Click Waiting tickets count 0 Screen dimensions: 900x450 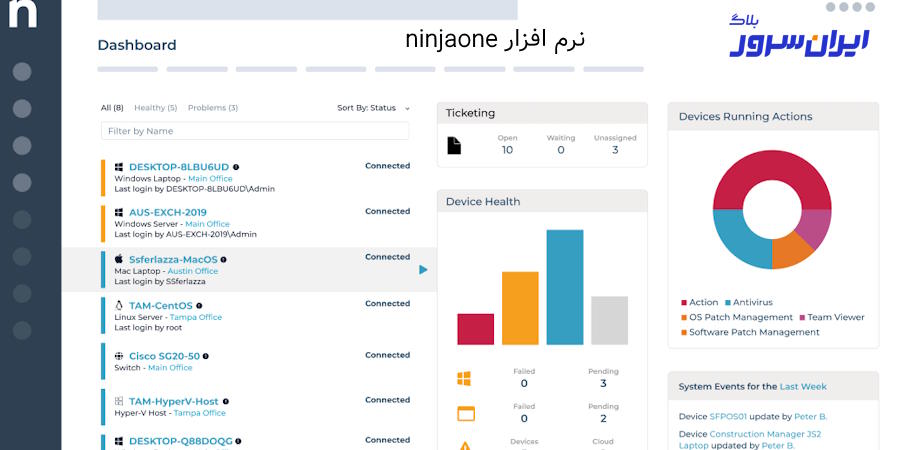click(561, 150)
